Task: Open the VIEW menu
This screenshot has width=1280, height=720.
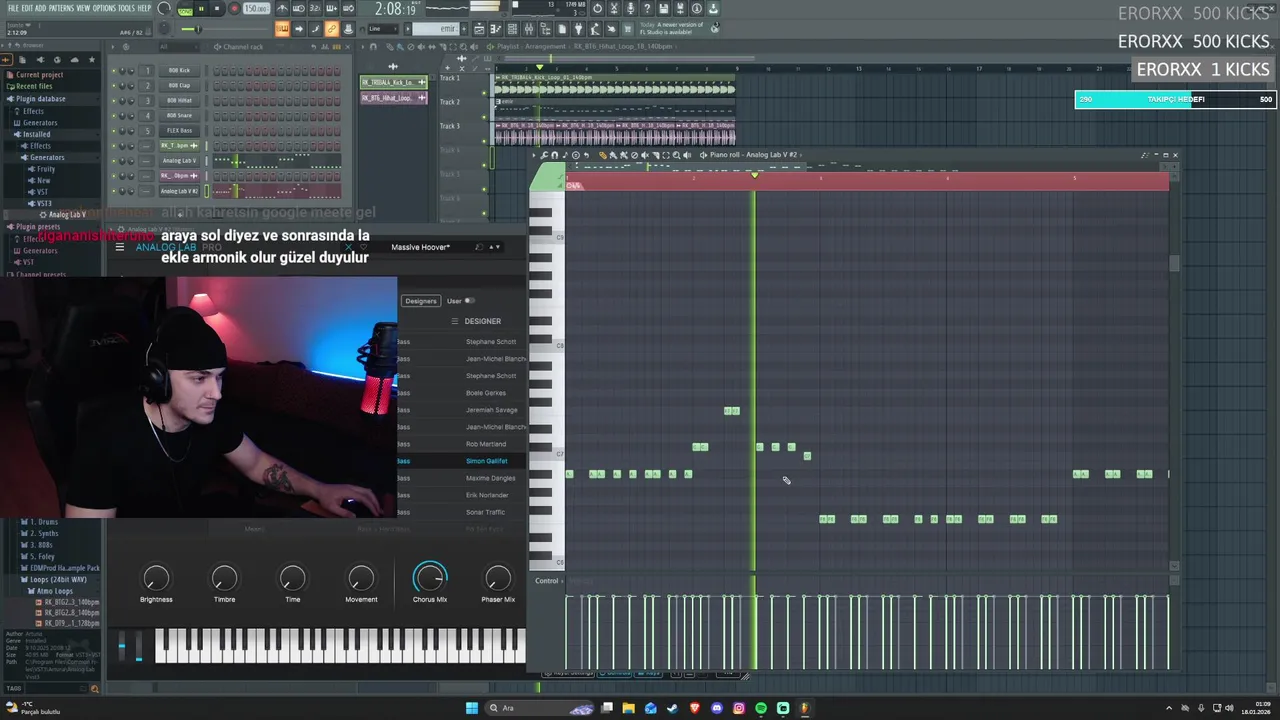Action: point(83,8)
